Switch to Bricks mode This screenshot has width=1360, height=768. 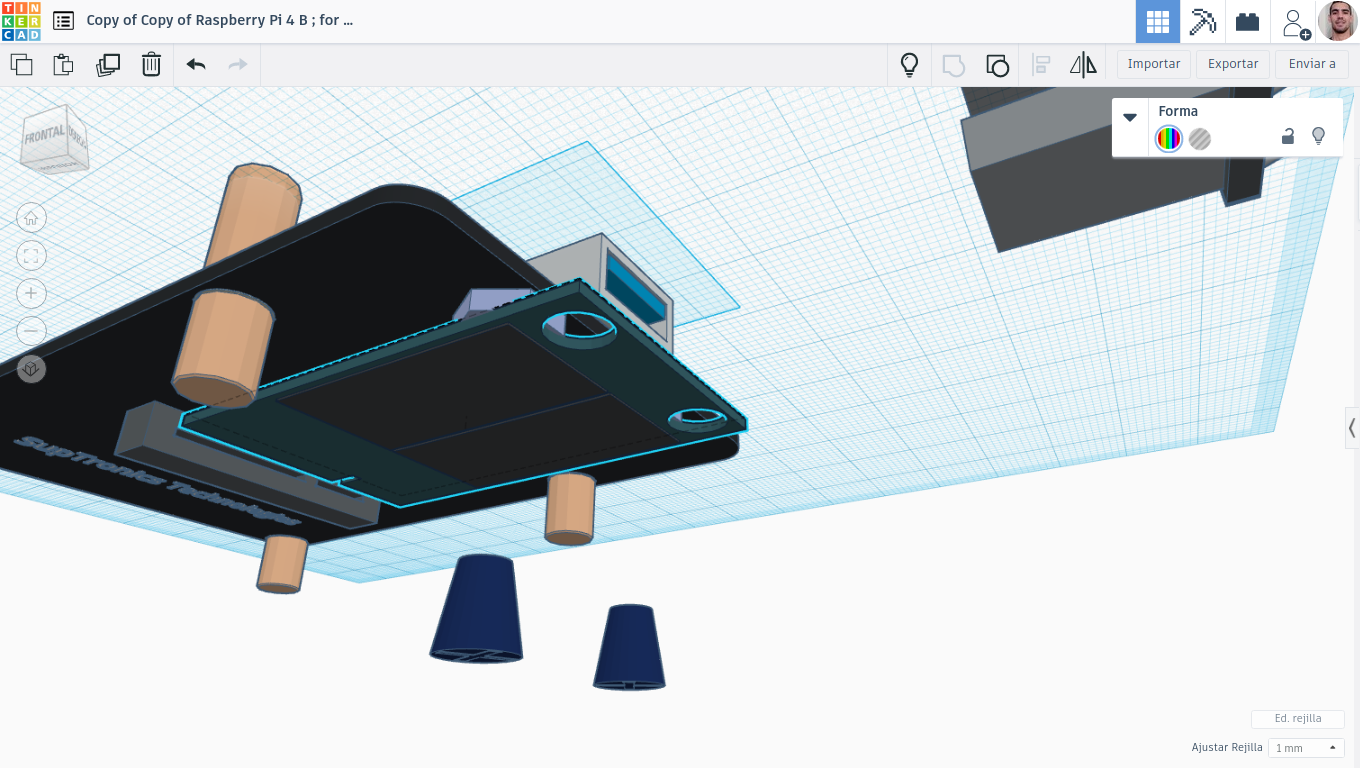(1247, 21)
